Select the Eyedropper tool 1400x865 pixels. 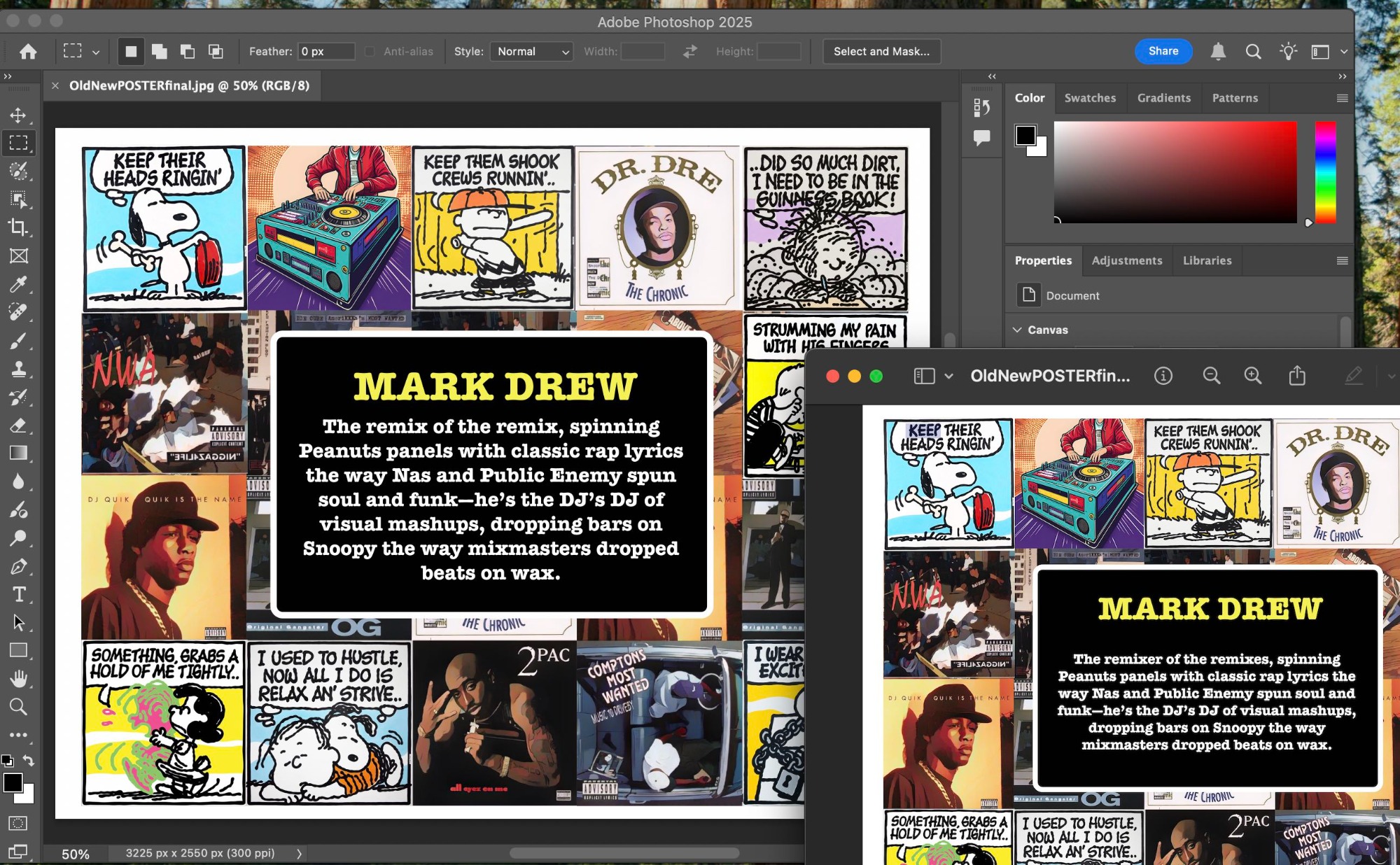point(18,284)
